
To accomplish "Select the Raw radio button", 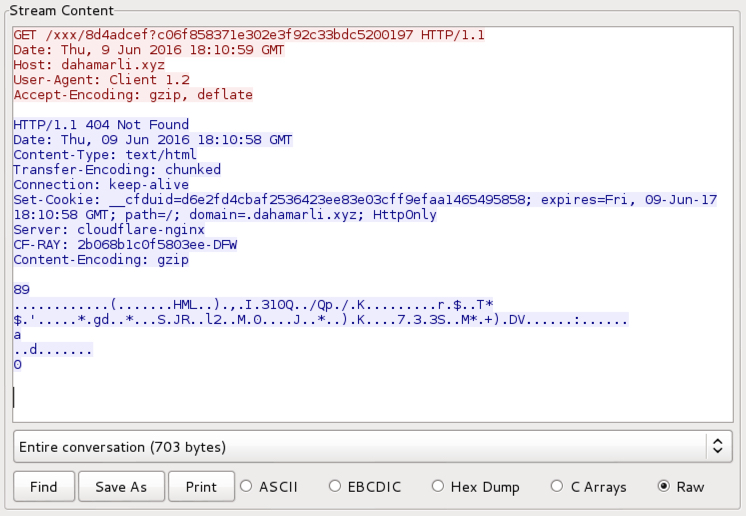I will point(664,487).
